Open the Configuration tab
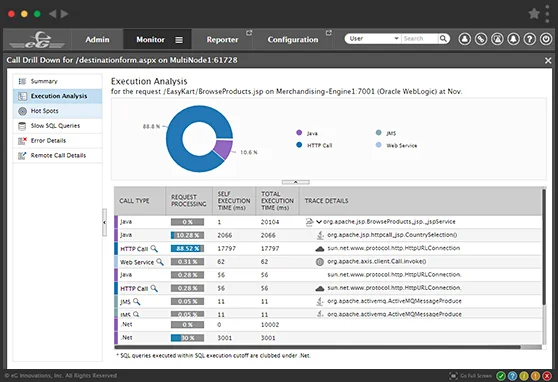 click(x=293, y=40)
